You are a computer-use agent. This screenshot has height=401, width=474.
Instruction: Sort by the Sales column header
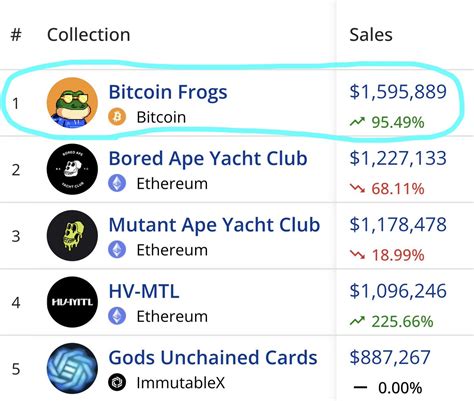[371, 35]
